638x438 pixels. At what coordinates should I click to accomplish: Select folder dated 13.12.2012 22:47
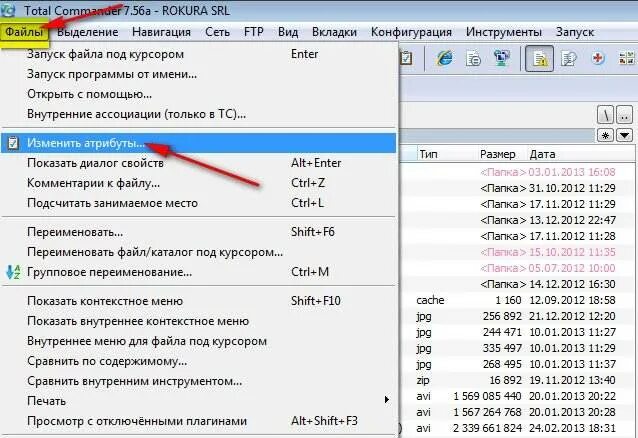518,220
